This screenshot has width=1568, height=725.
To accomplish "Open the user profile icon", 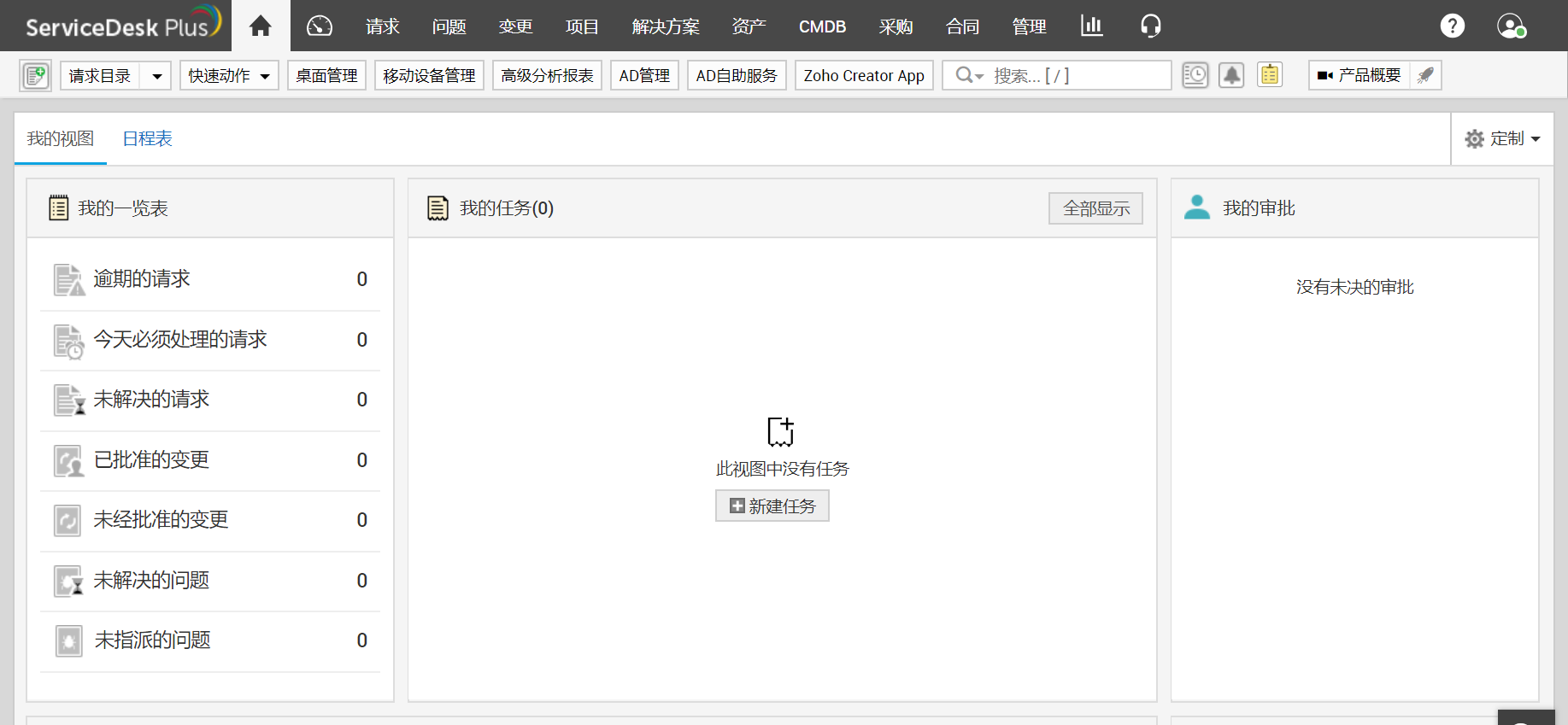I will (1512, 26).
